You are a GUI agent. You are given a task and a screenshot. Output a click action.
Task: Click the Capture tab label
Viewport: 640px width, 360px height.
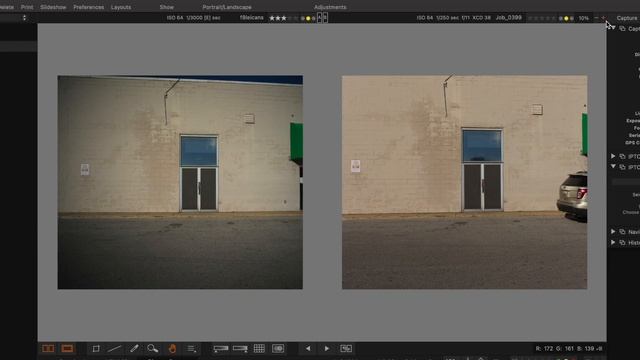(x=627, y=18)
